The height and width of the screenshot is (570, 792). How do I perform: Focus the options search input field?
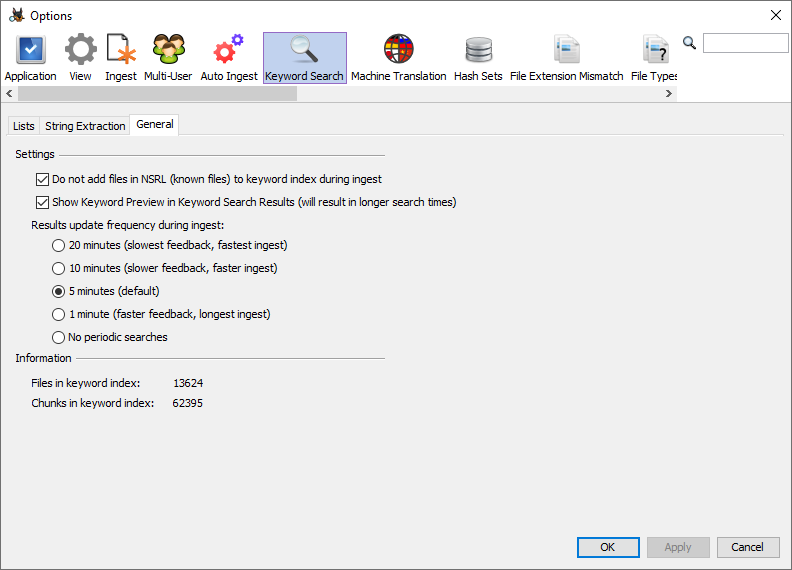[x=745, y=43]
